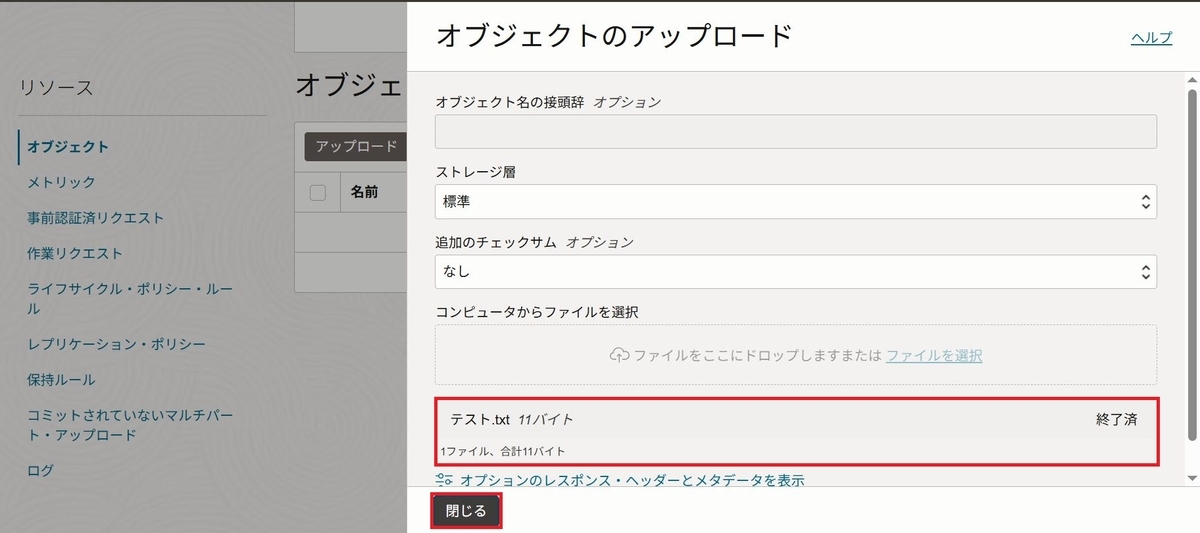Open レプリケーション・ポリシー in the sidebar

[x=116, y=344]
